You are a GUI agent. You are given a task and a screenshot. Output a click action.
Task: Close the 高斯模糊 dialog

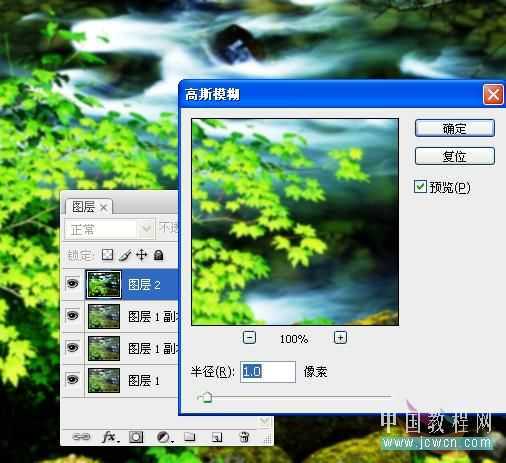(493, 95)
